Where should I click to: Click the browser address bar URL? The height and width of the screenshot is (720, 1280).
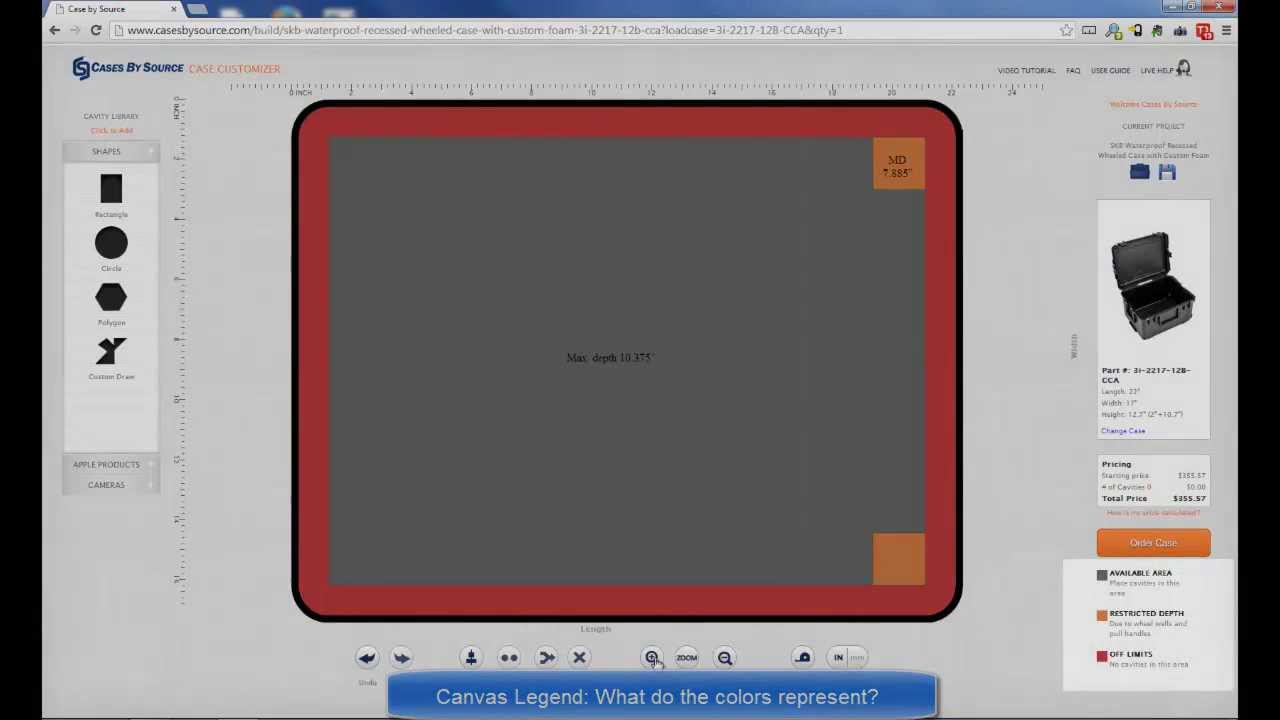pos(485,30)
